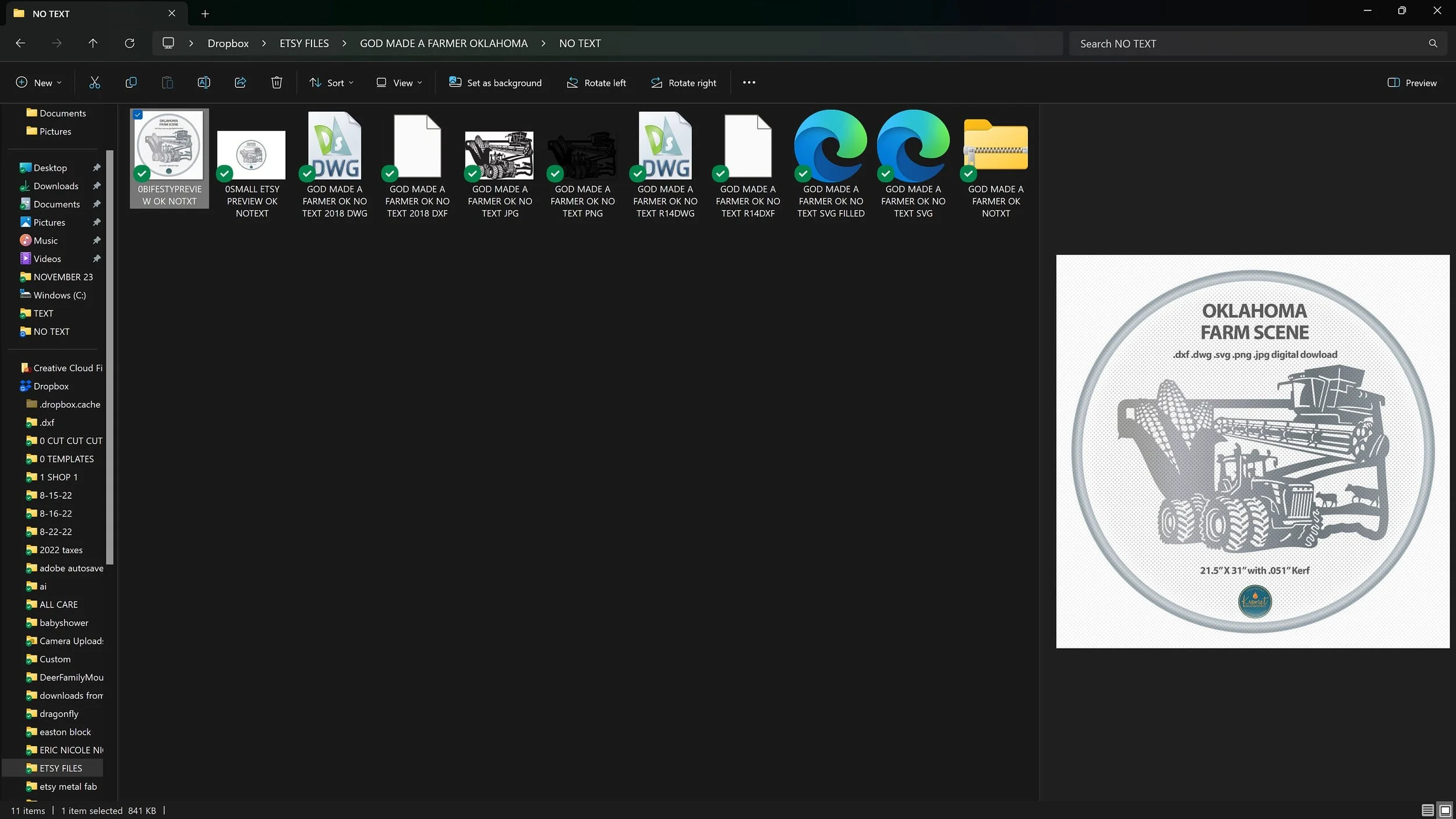This screenshot has width=1456, height=819.
Task: Navigate to ETSY FILES breadcrumb
Action: (x=304, y=43)
